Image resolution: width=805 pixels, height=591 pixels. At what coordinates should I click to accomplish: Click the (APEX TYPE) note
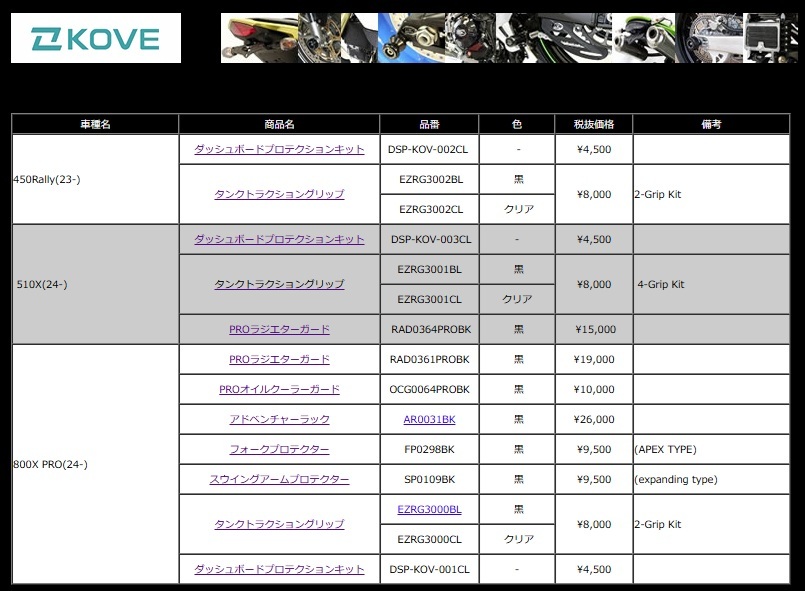tap(665, 449)
